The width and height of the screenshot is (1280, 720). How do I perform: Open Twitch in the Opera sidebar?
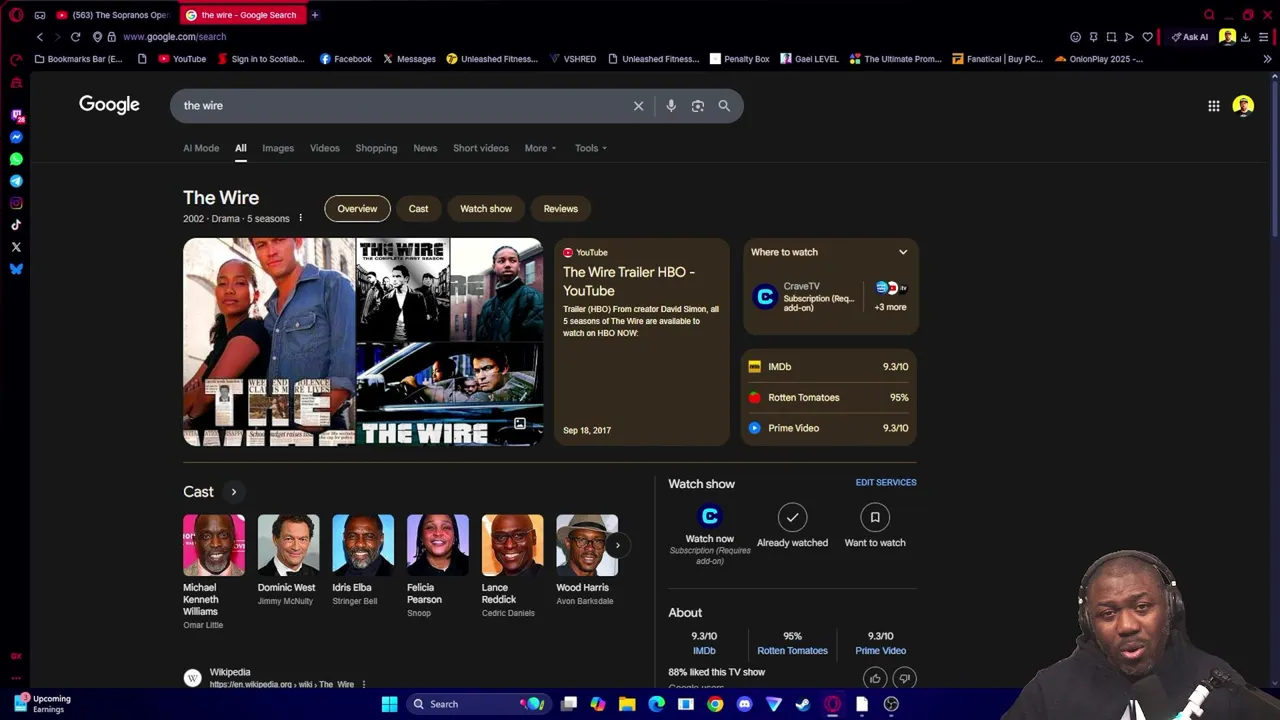pyautogui.click(x=16, y=116)
